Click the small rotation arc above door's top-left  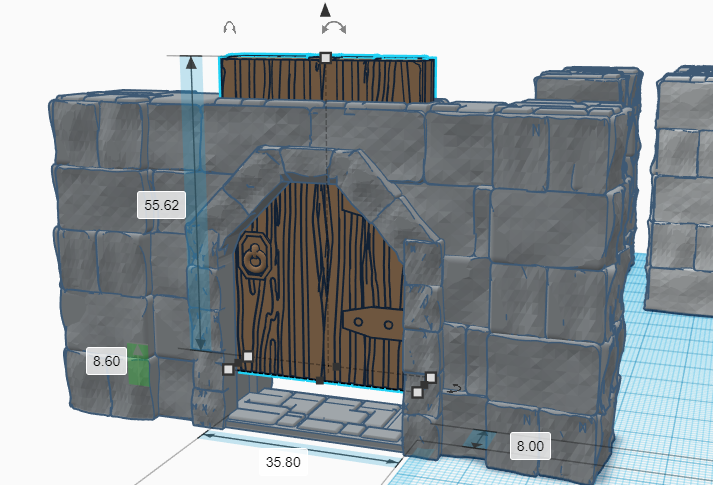229,28
